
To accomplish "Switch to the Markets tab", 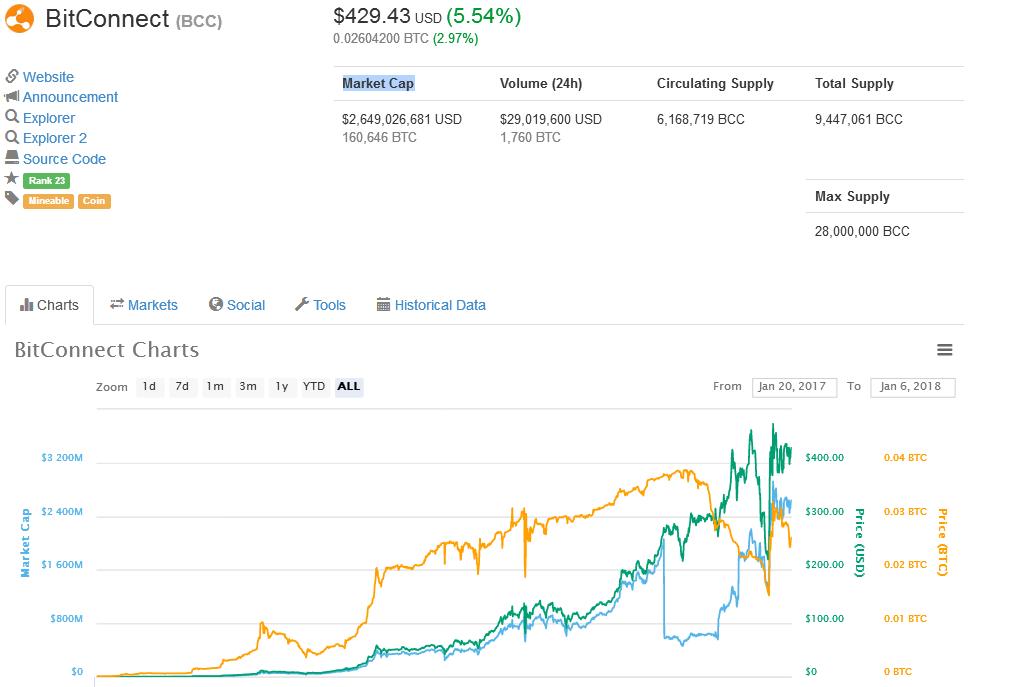I will coord(144,304).
